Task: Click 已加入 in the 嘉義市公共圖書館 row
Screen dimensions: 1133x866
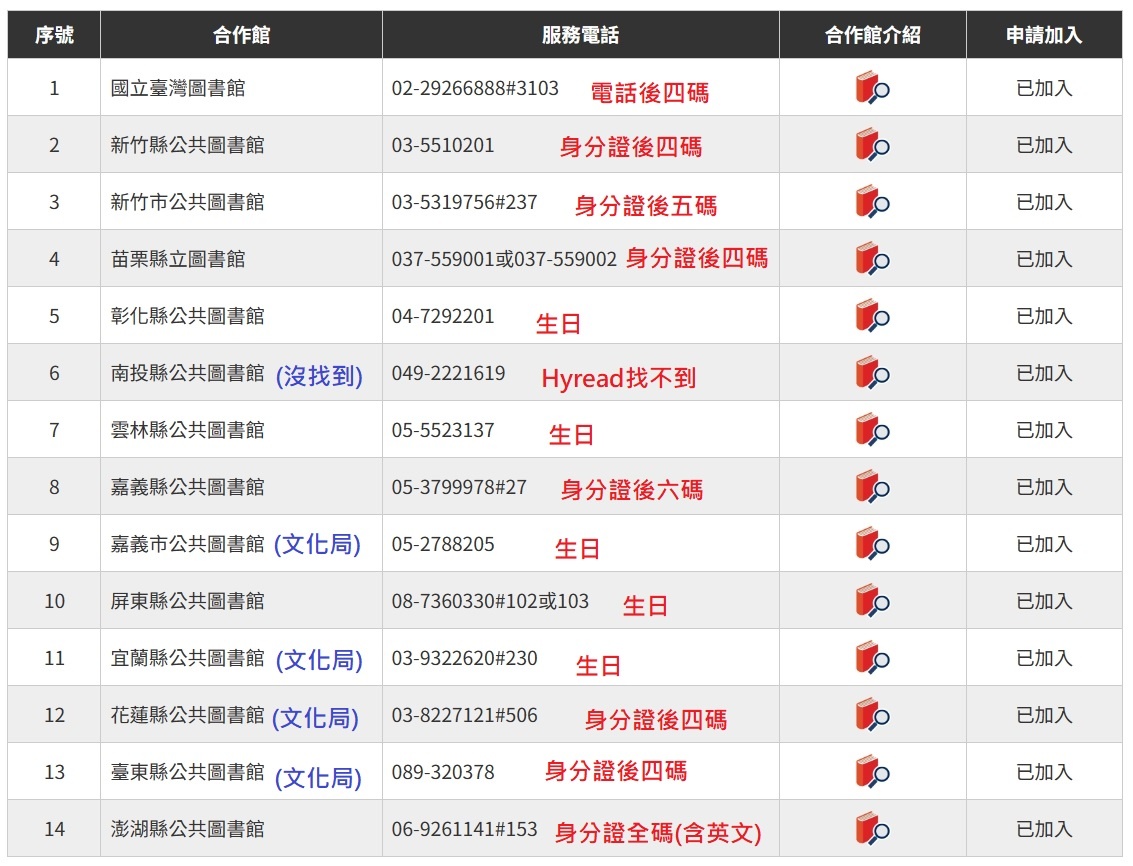Action: click(x=1044, y=545)
